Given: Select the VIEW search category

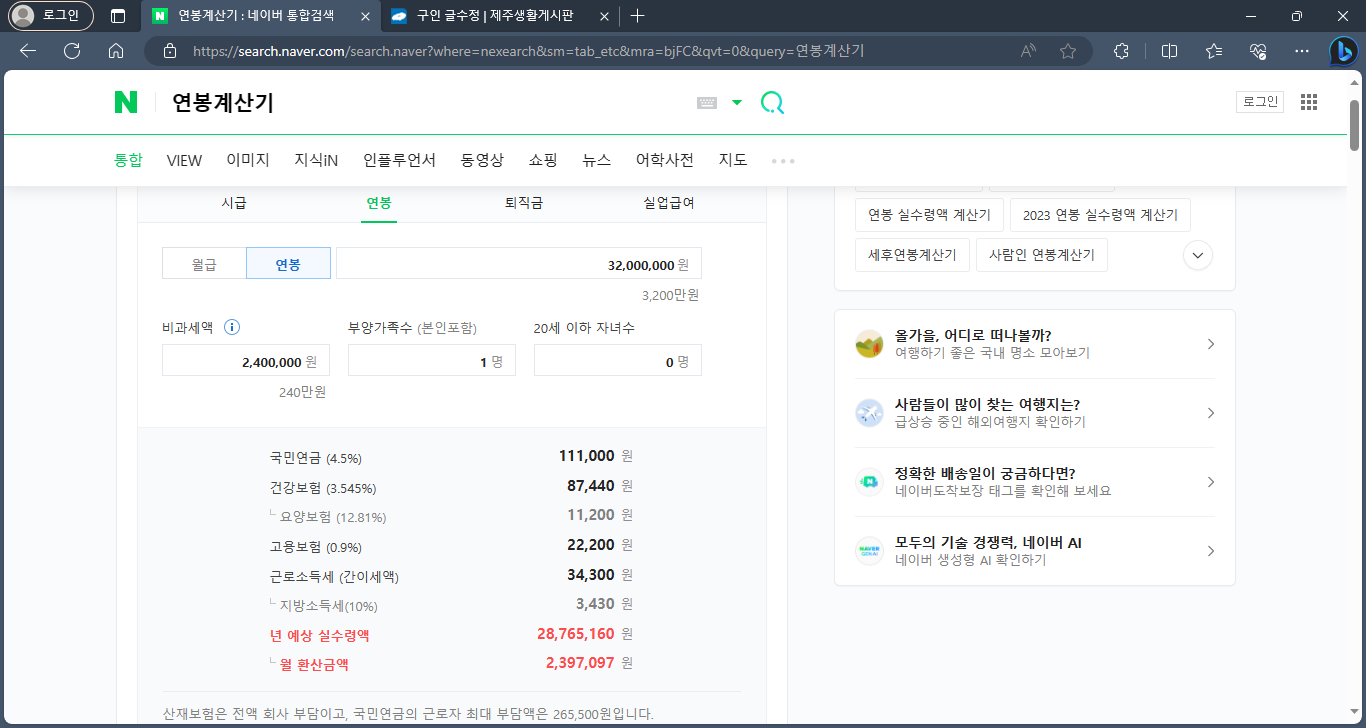Looking at the screenshot, I should click(184, 160).
